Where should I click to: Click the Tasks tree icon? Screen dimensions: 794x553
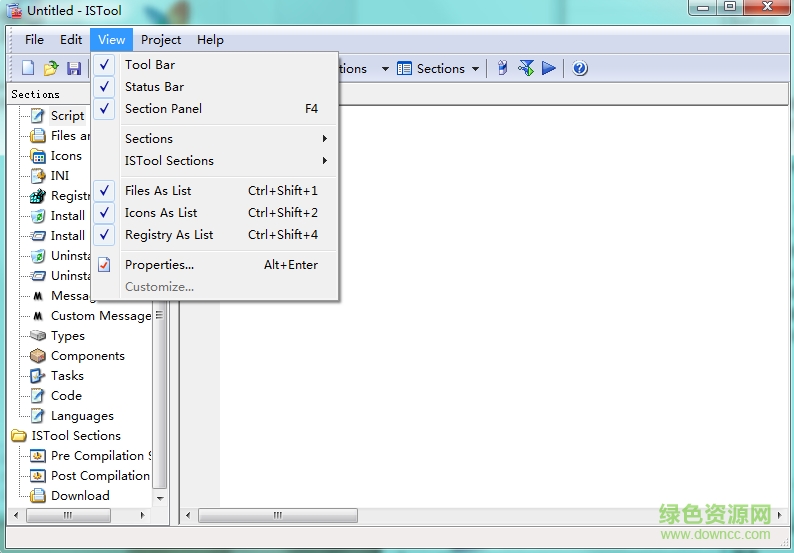pyautogui.click(x=37, y=376)
